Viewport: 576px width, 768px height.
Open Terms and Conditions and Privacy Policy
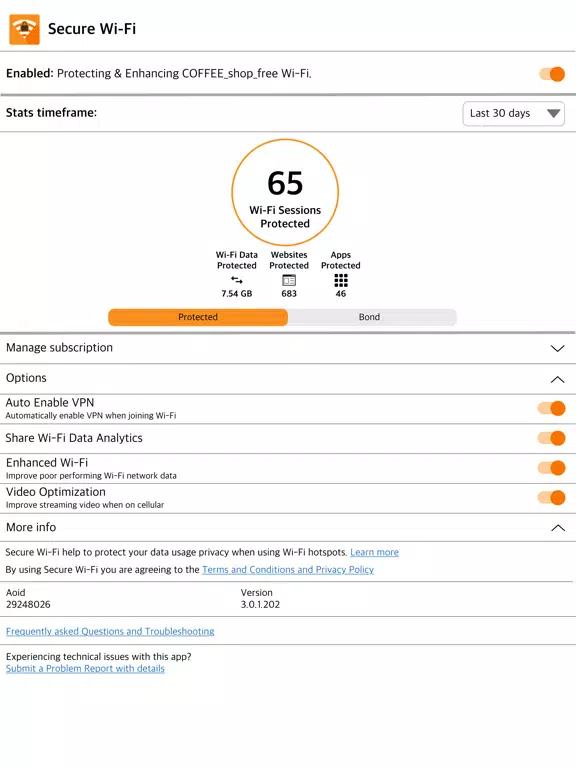pos(288,570)
